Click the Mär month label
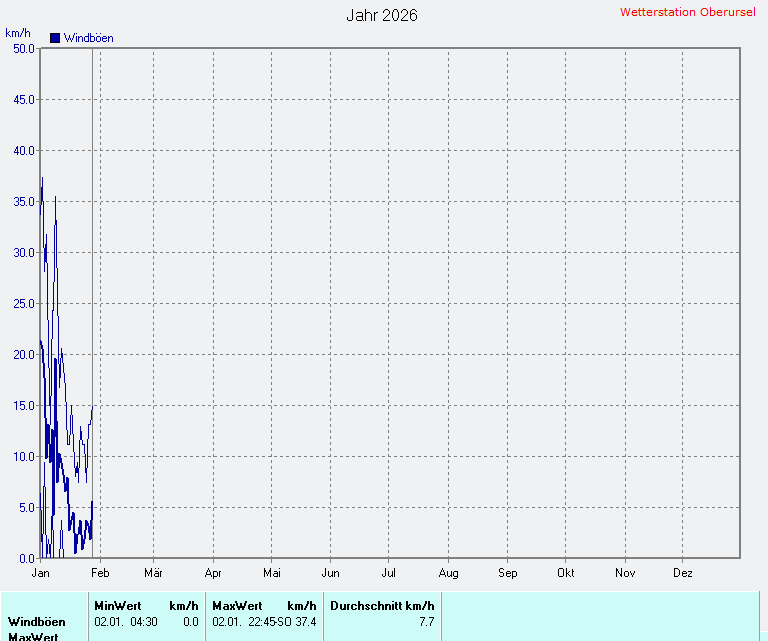The image size is (768, 641). (154, 573)
